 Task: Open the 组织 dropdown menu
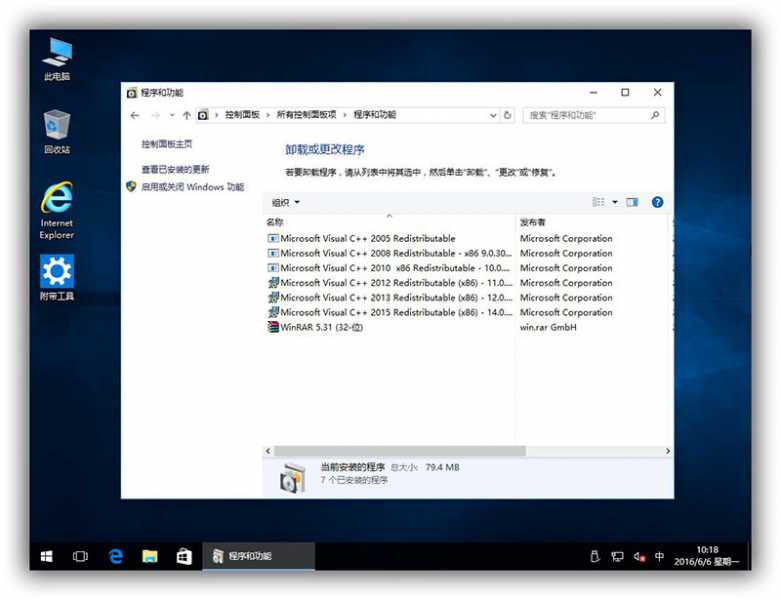point(285,202)
